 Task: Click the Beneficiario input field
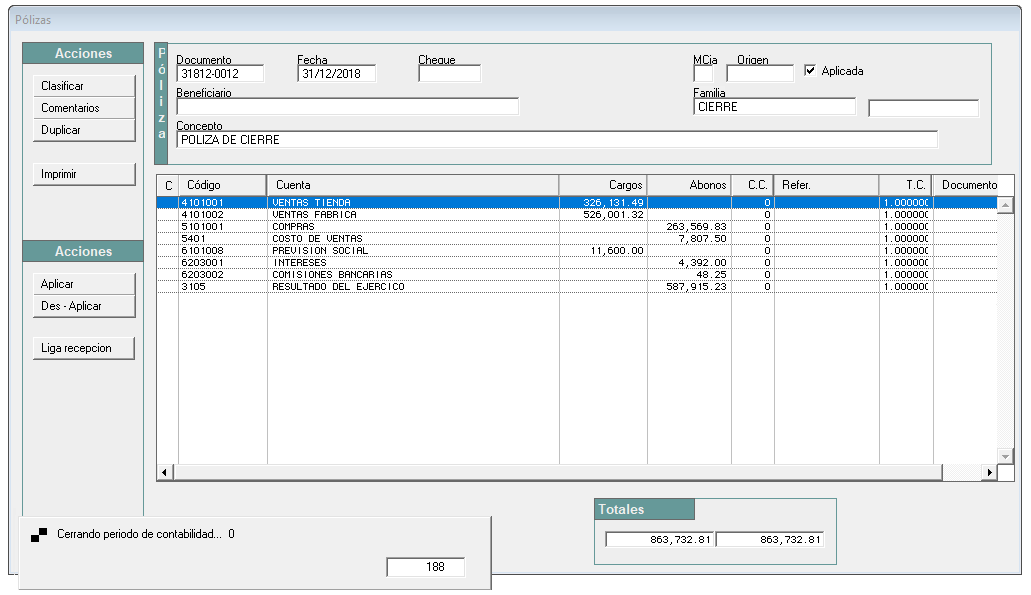[x=347, y=107]
